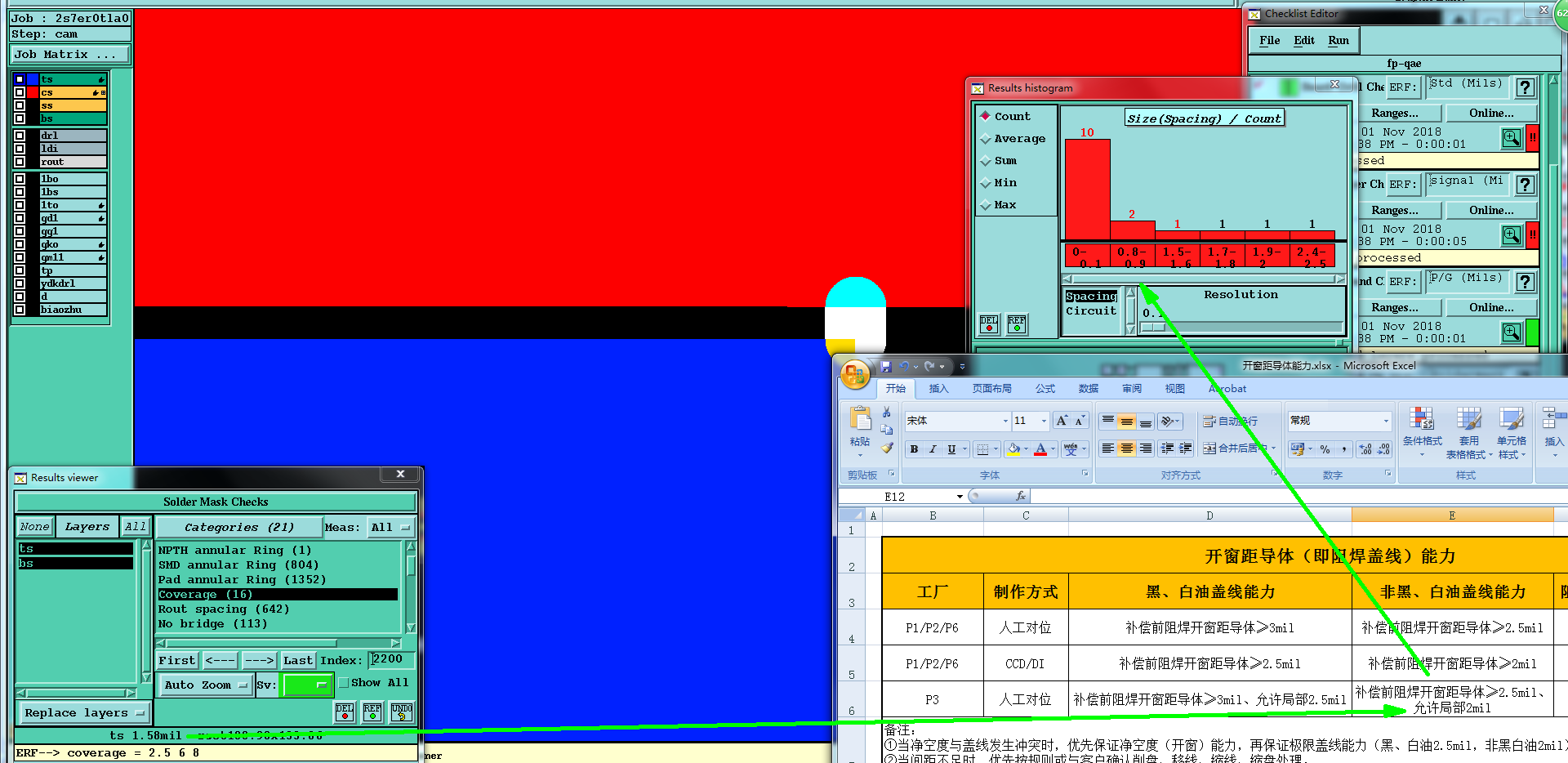Select the Count radio option in histogram

tap(986, 116)
